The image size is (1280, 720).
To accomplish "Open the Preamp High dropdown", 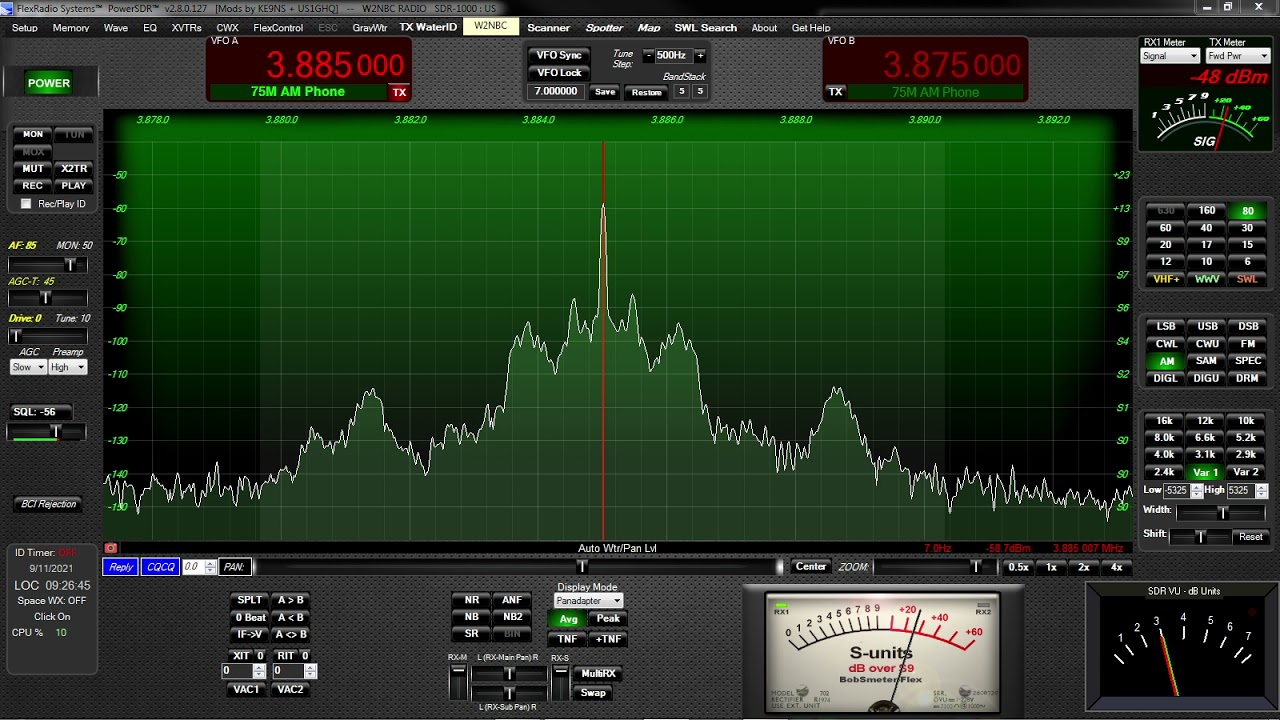I will pyautogui.click(x=68, y=367).
